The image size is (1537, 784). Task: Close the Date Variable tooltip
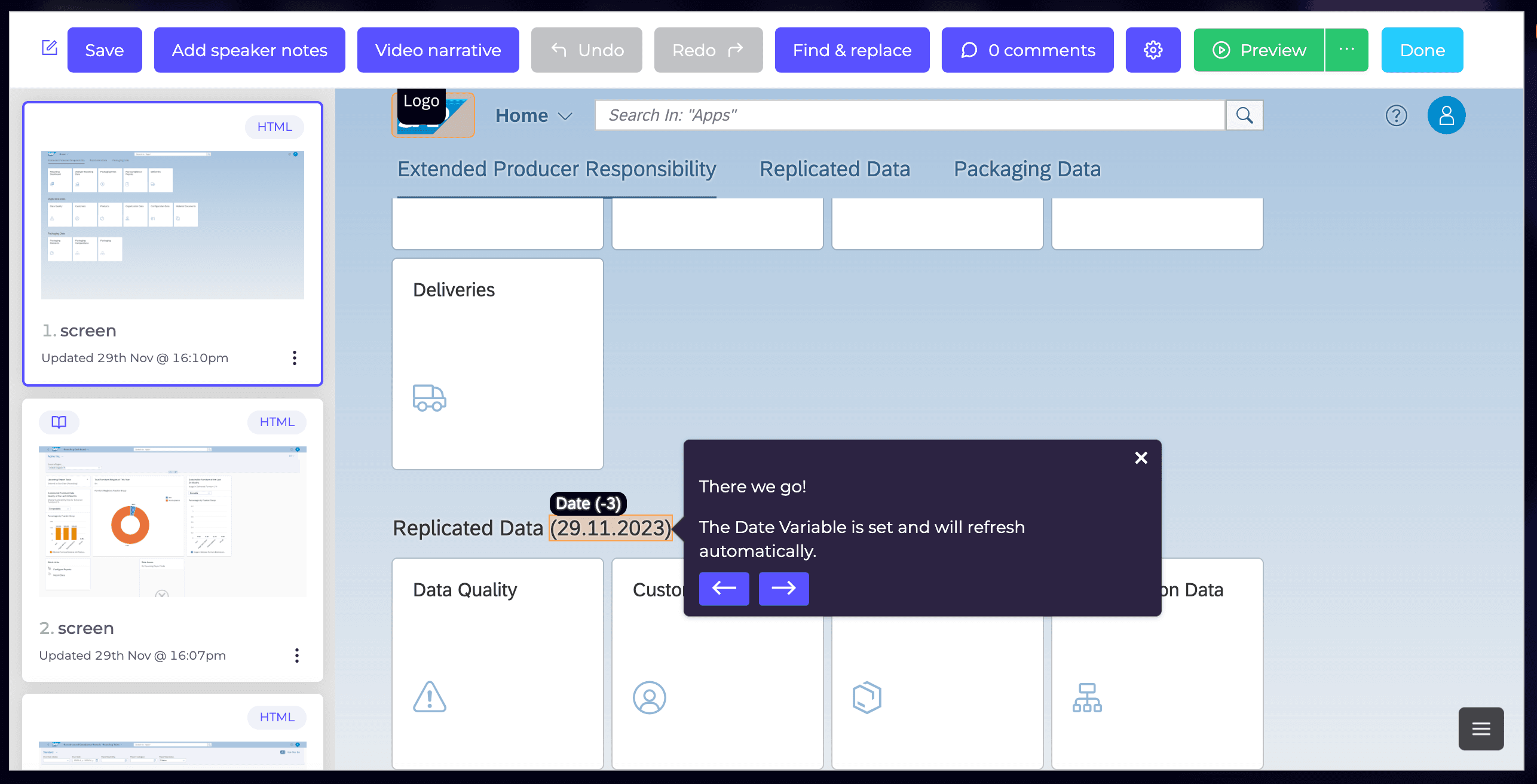click(1141, 458)
